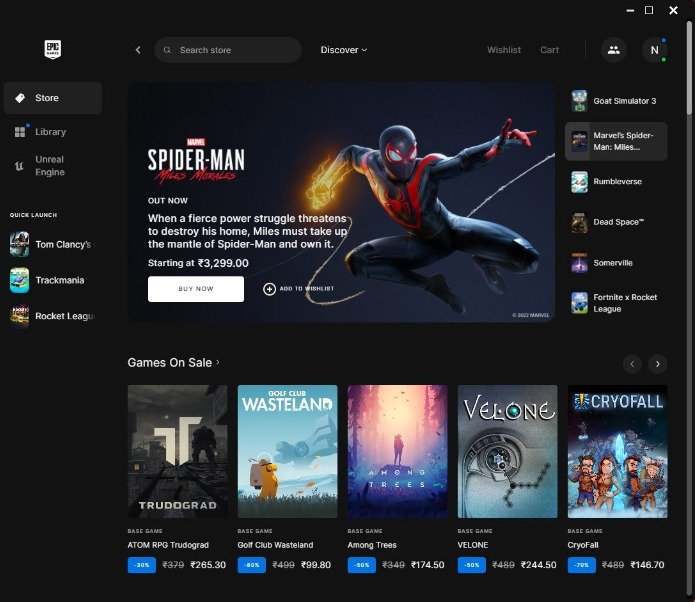The width and height of the screenshot is (695, 602).
Task: Open the N profile avatar
Action: tap(654, 50)
